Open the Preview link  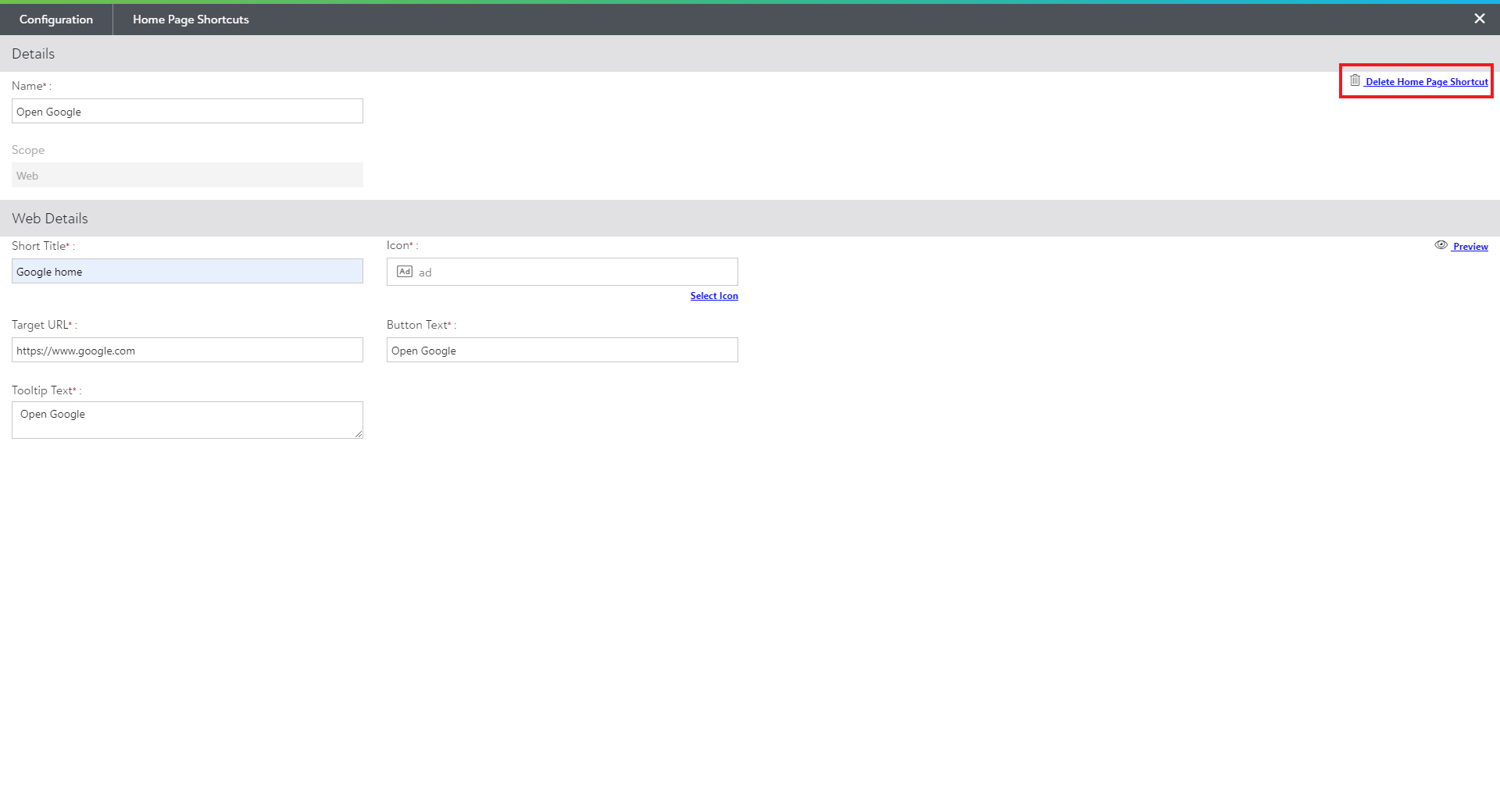point(1470,247)
